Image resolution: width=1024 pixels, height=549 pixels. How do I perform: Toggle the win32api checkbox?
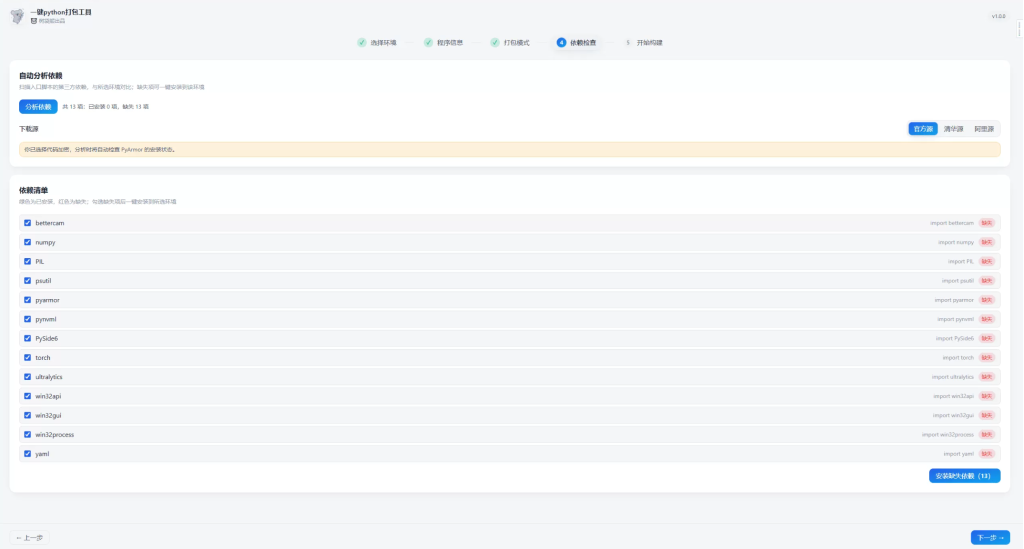[27, 396]
